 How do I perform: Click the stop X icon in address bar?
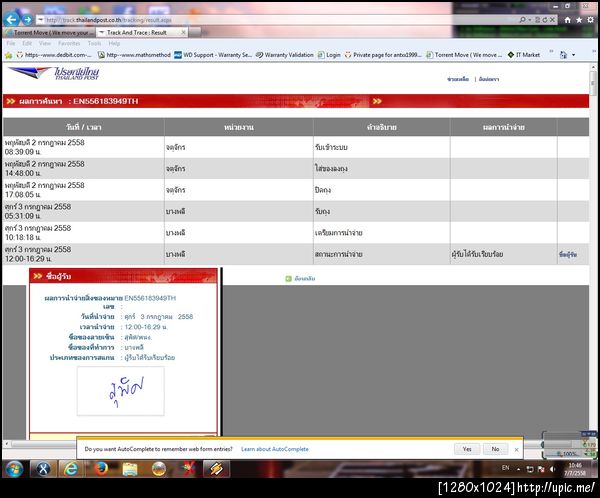(x=552, y=20)
